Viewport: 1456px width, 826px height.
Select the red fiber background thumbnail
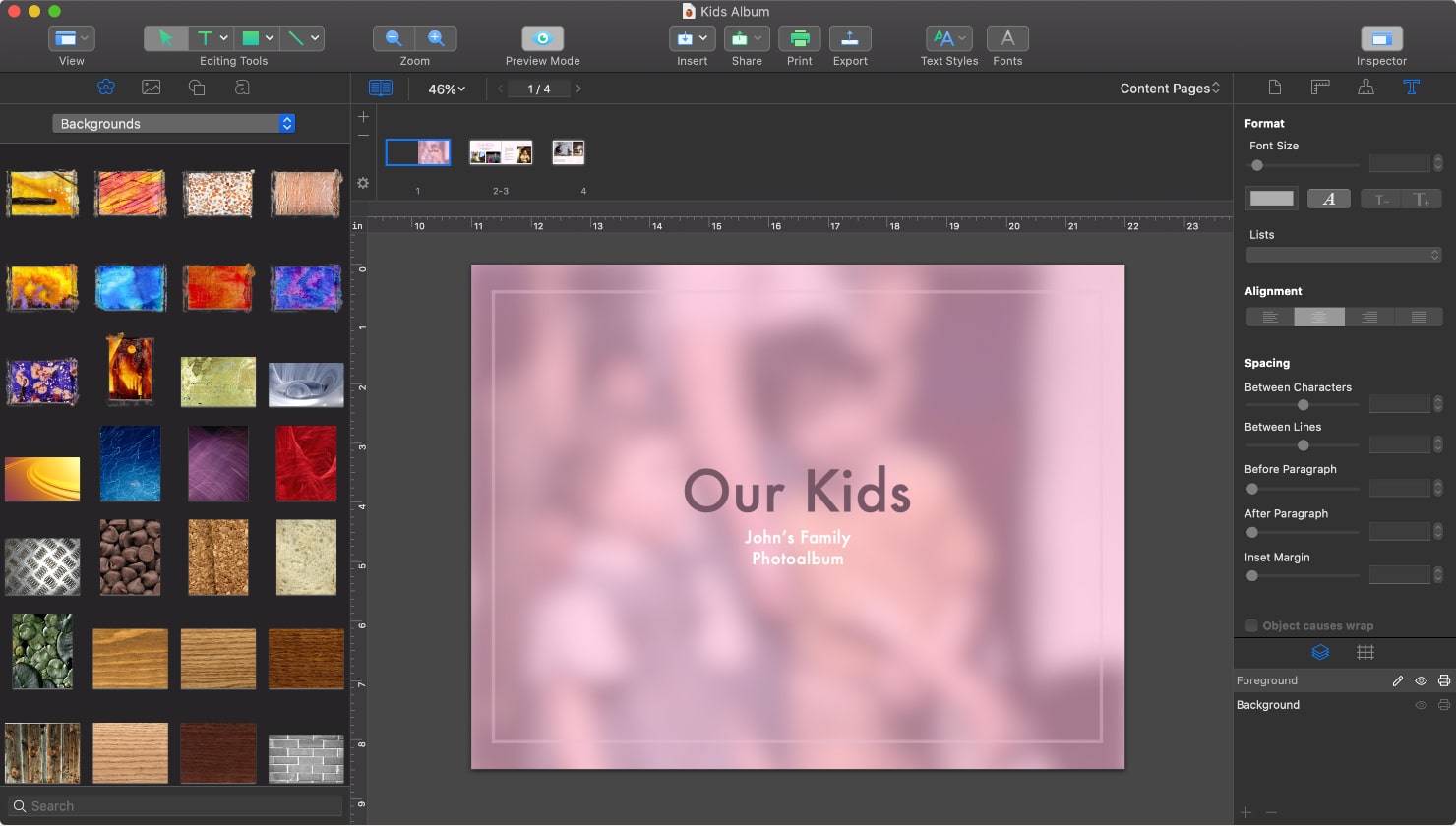tap(306, 463)
